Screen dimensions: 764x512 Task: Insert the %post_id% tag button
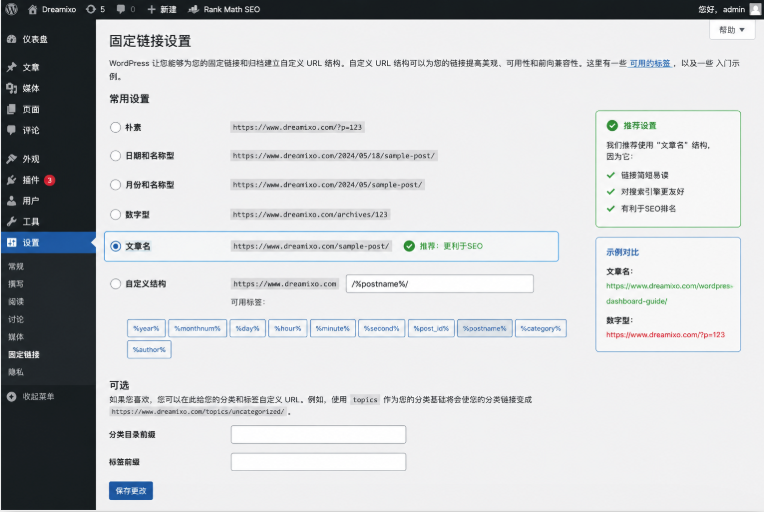431,328
